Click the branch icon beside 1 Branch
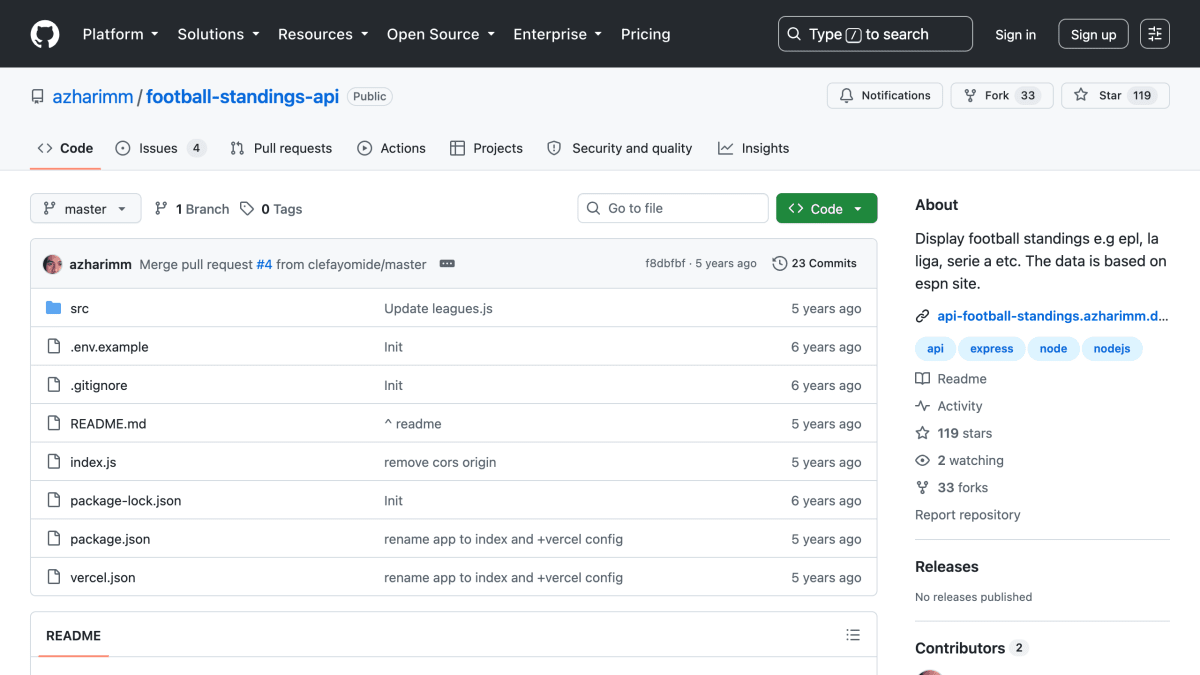1200x675 pixels. coord(161,209)
